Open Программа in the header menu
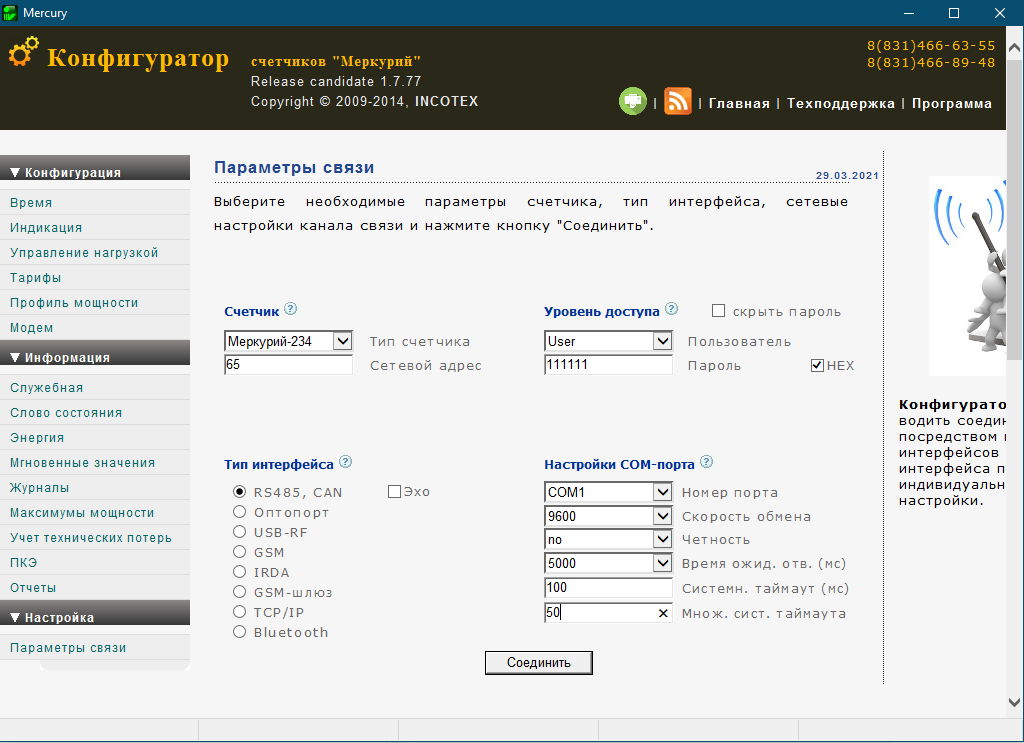 (952, 103)
